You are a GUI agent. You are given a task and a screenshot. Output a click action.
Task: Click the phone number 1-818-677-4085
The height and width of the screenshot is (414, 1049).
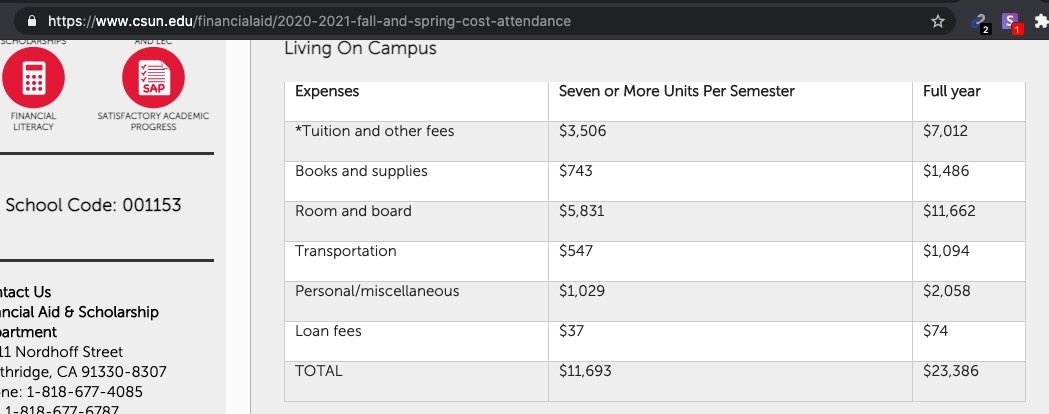[84, 391]
